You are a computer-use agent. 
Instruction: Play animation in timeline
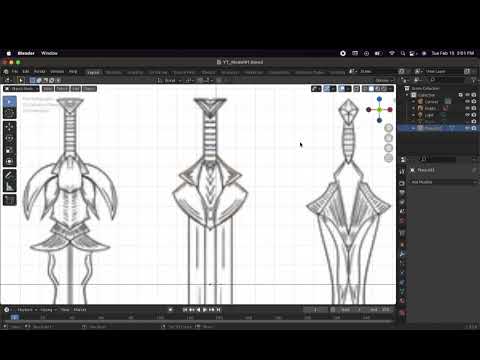pos(205,310)
